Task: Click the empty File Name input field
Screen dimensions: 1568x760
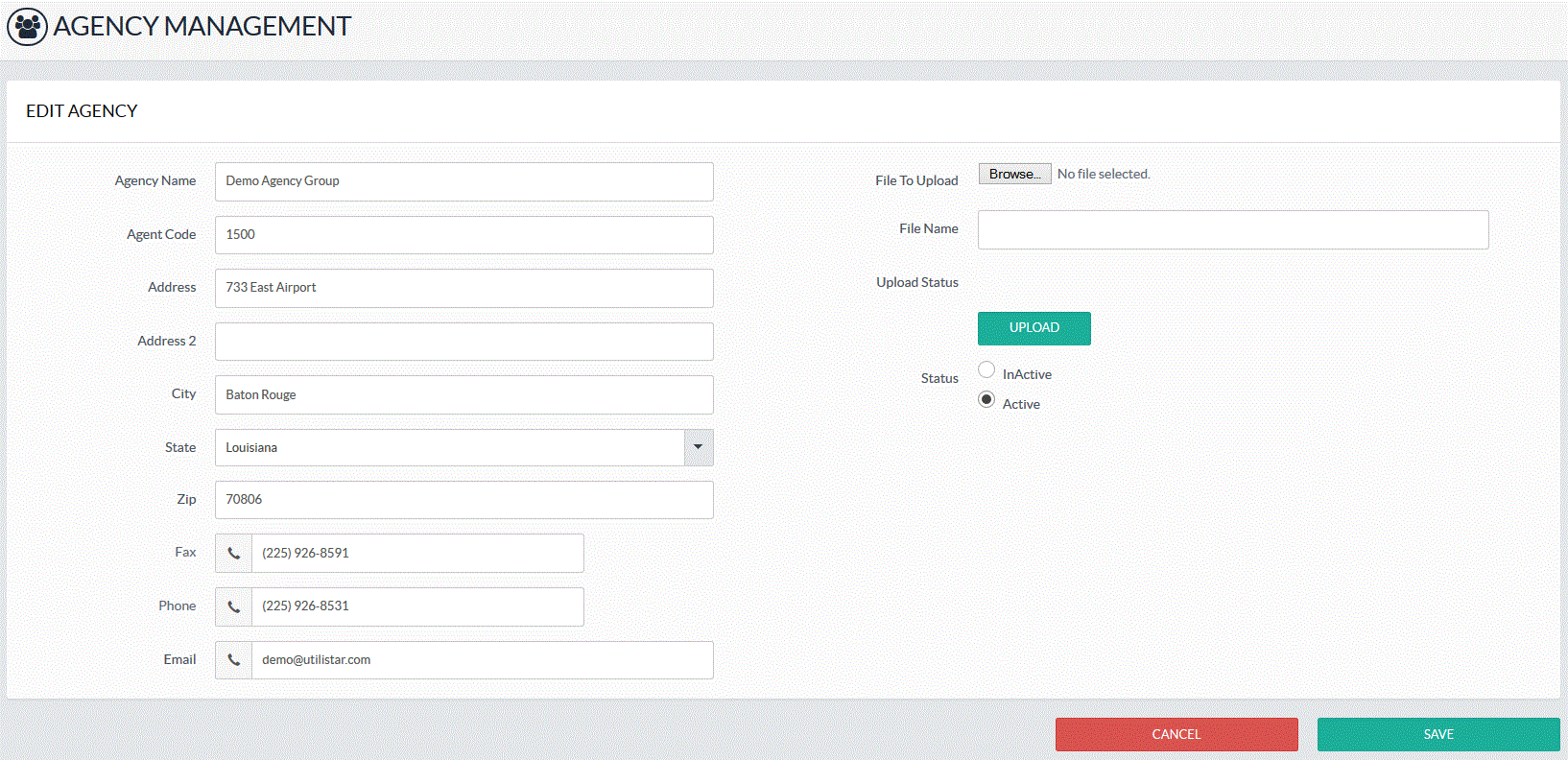Action: (1233, 230)
